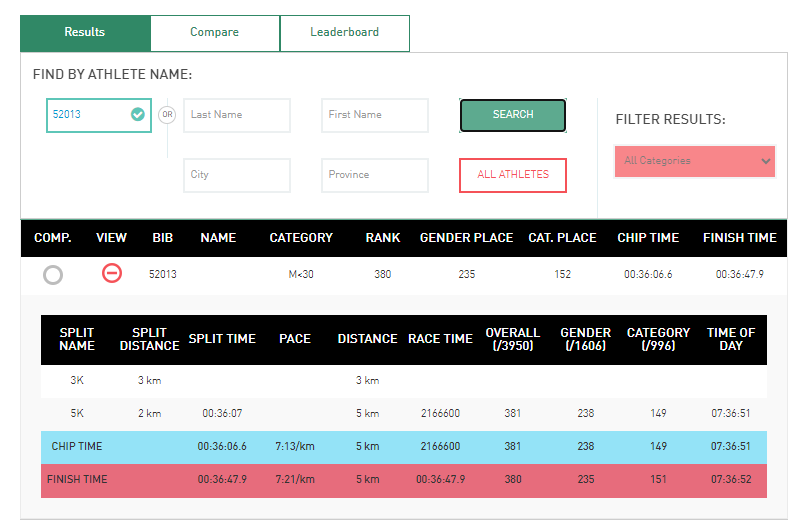Select the City text field
The height and width of the screenshot is (532, 788).
pos(237,175)
